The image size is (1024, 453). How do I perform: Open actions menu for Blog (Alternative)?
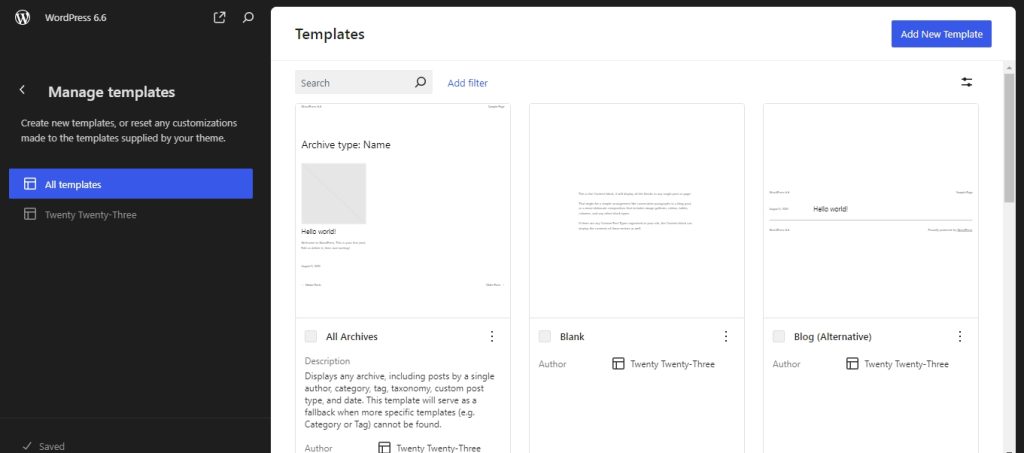click(959, 336)
